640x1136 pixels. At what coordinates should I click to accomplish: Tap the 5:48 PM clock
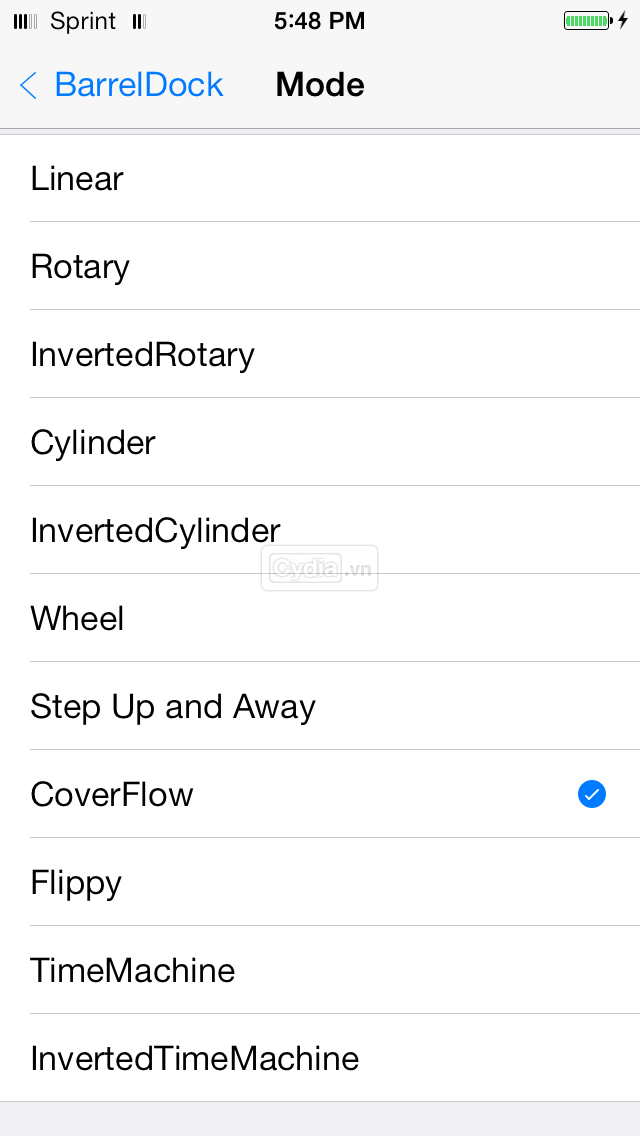[320, 21]
